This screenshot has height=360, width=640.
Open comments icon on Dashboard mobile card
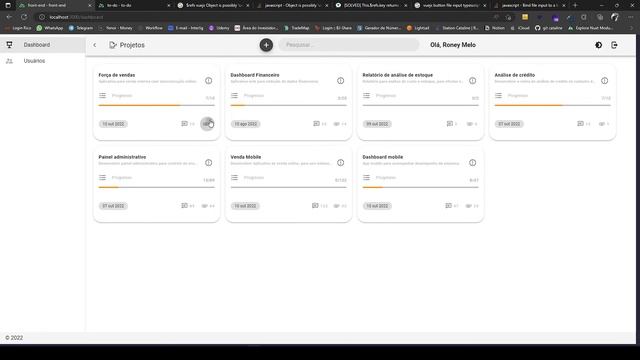coord(448,206)
